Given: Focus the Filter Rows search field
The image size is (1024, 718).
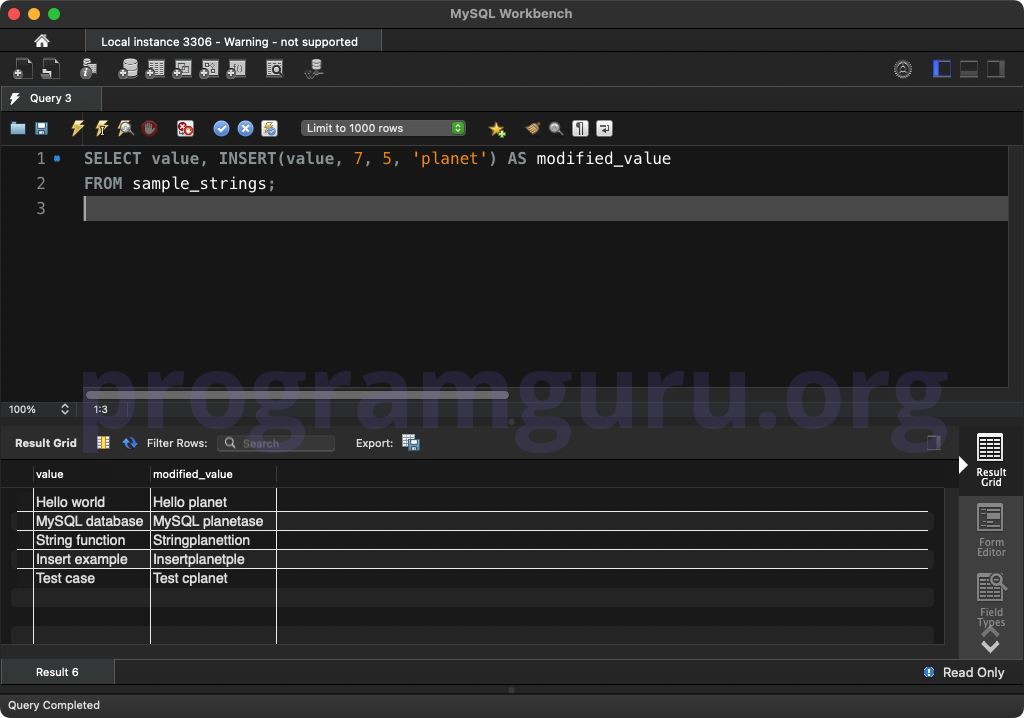Looking at the screenshot, I should click(276, 443).
